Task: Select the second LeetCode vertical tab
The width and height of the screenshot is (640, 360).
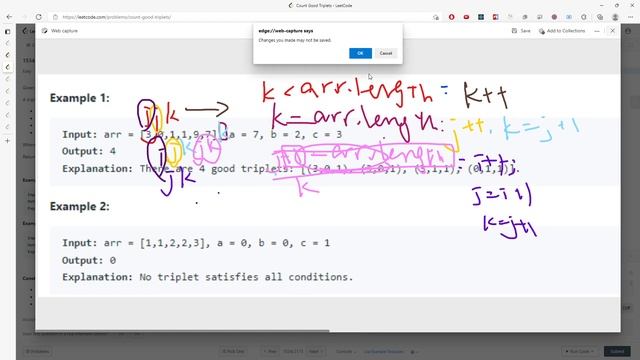Action: click(x=7, y=55)
